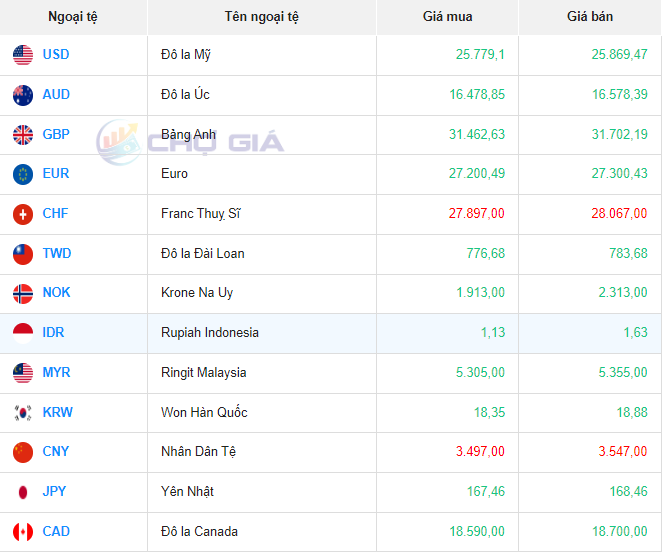Open the USD currency link
The width and height of the screenshot is (662, 552).
coord(56,55)
